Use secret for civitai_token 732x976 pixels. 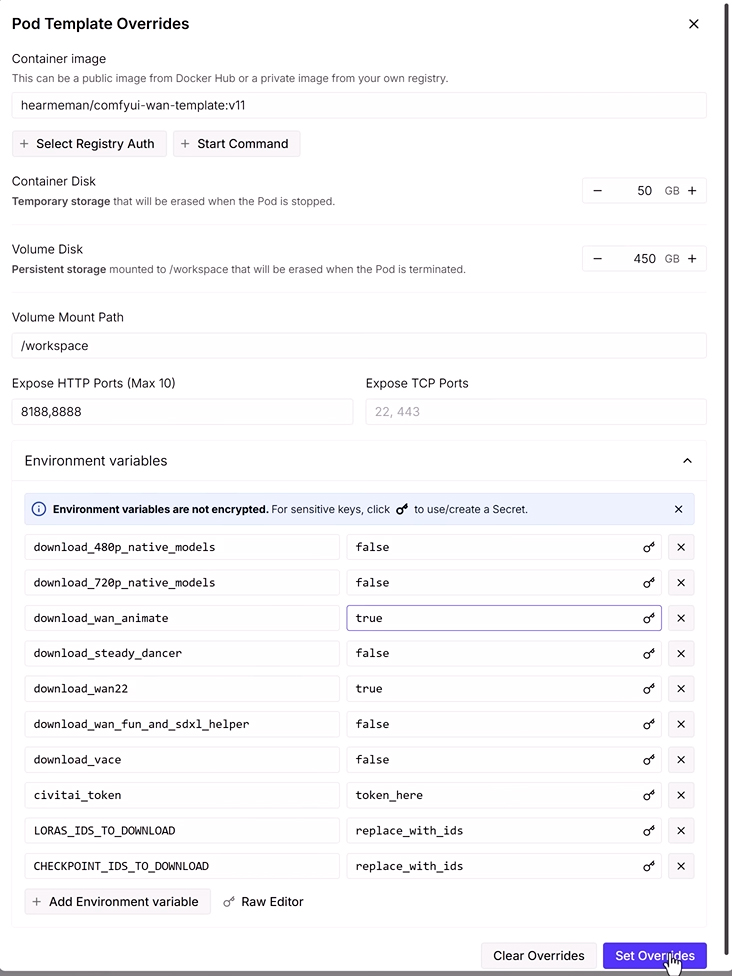[x=649, y=795]
